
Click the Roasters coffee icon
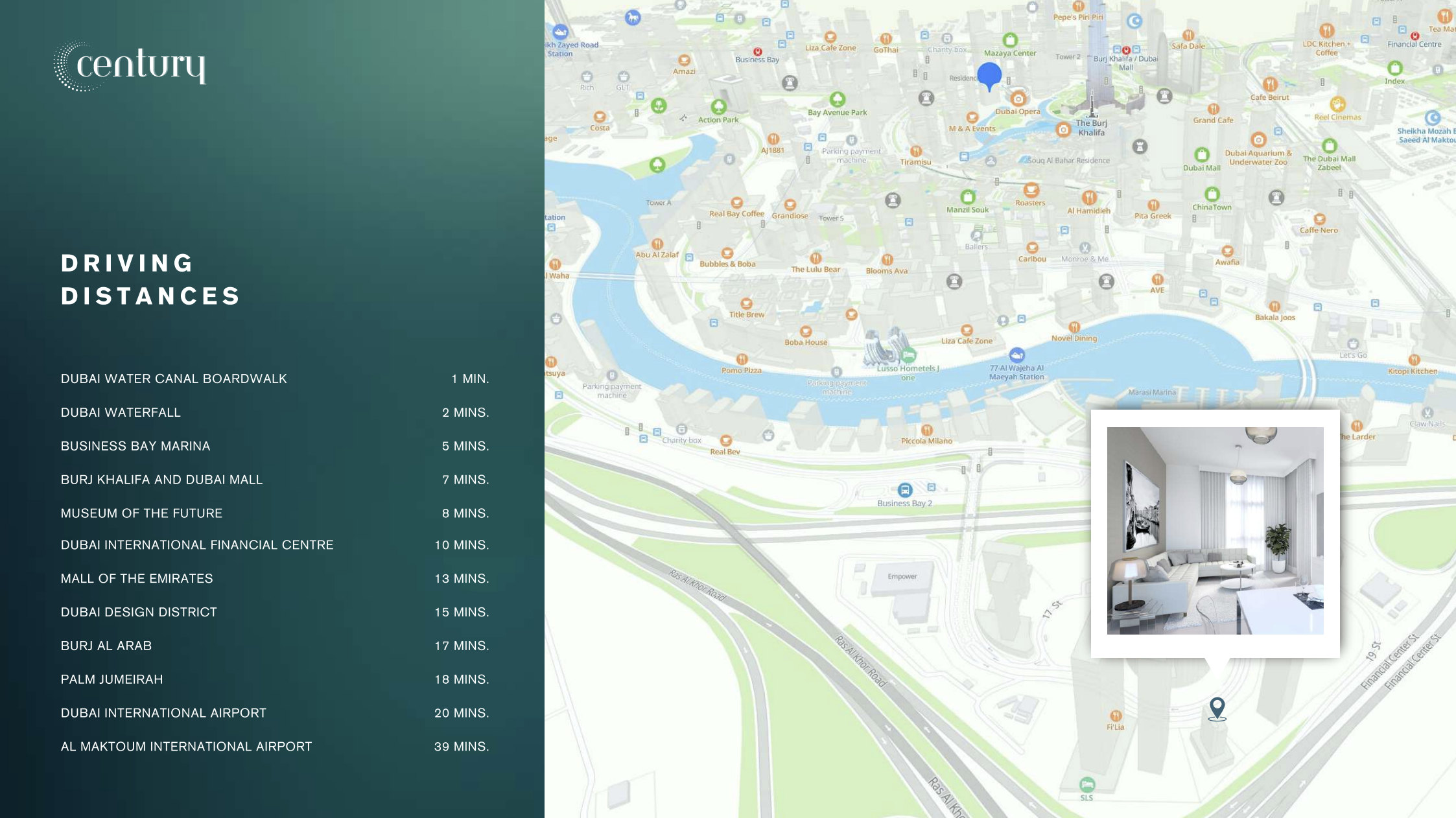(x=1031, y=190)
